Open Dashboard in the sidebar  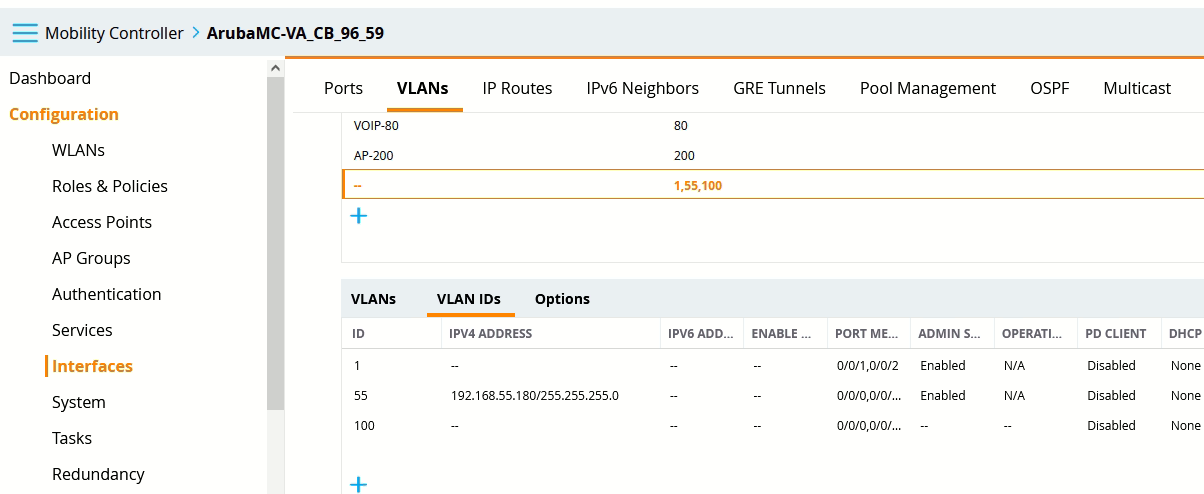pos(50,78)
